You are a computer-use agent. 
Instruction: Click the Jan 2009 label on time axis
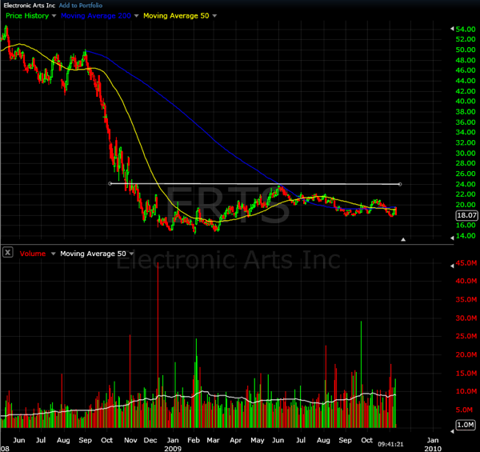pyautogui.click(x=173, y=444)
